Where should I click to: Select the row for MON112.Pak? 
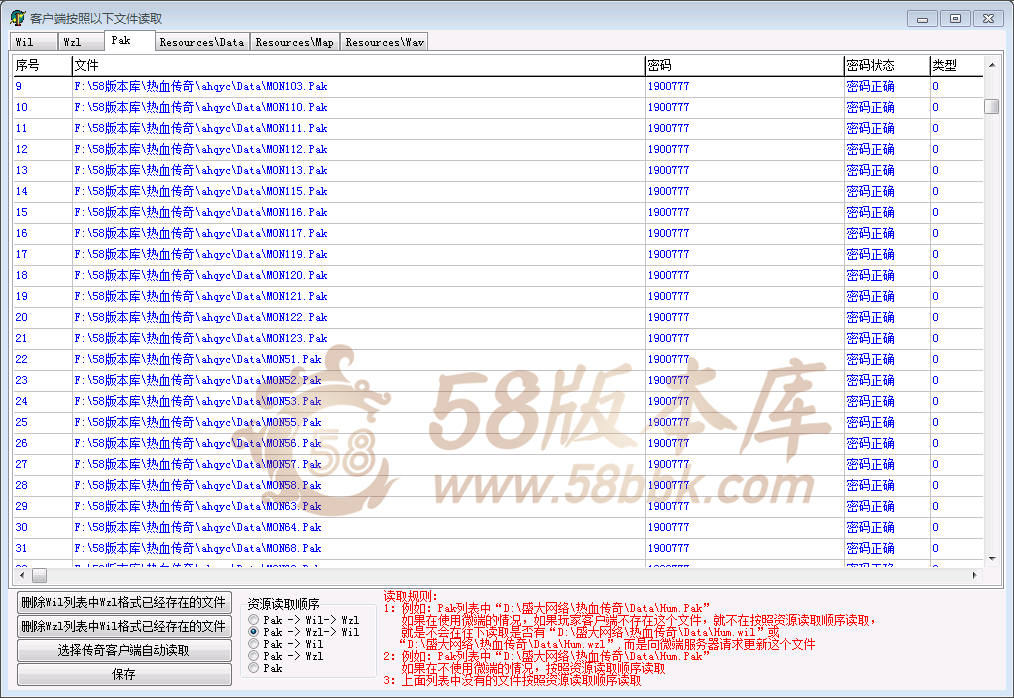(x=498, y=149)
